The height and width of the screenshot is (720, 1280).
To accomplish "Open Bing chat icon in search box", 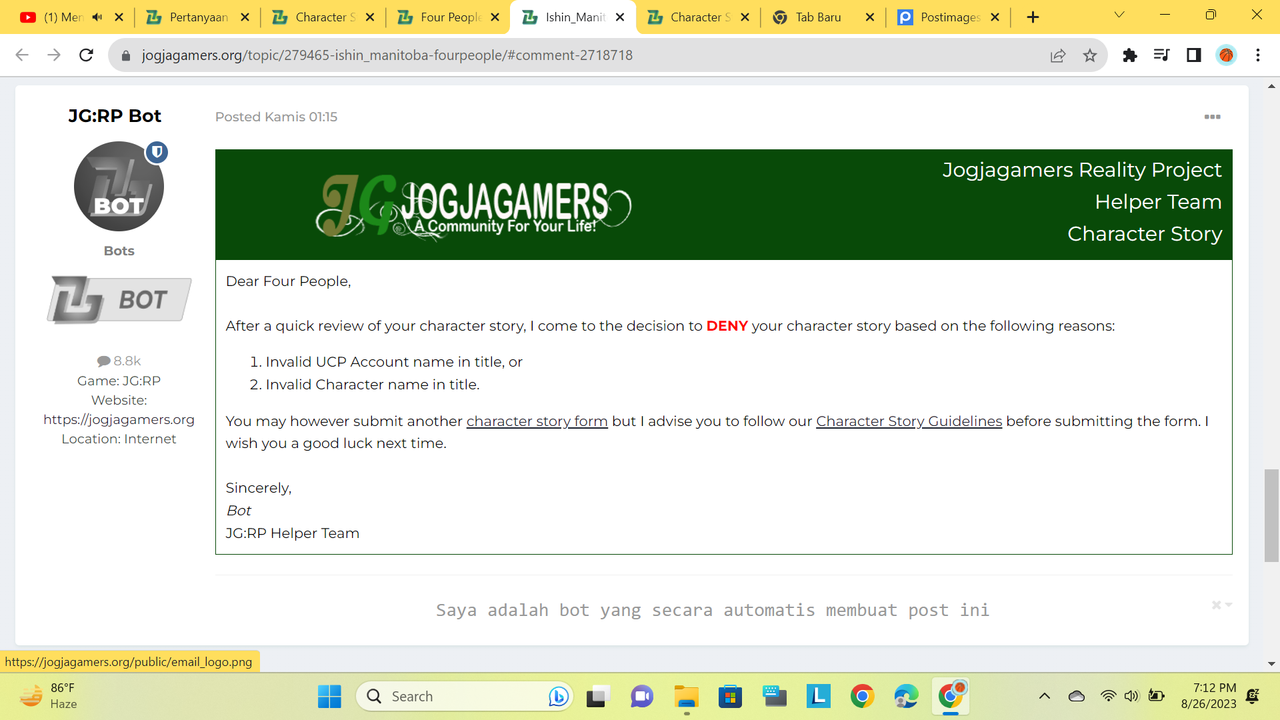I will pyautogui.click(x=558, y=696).
